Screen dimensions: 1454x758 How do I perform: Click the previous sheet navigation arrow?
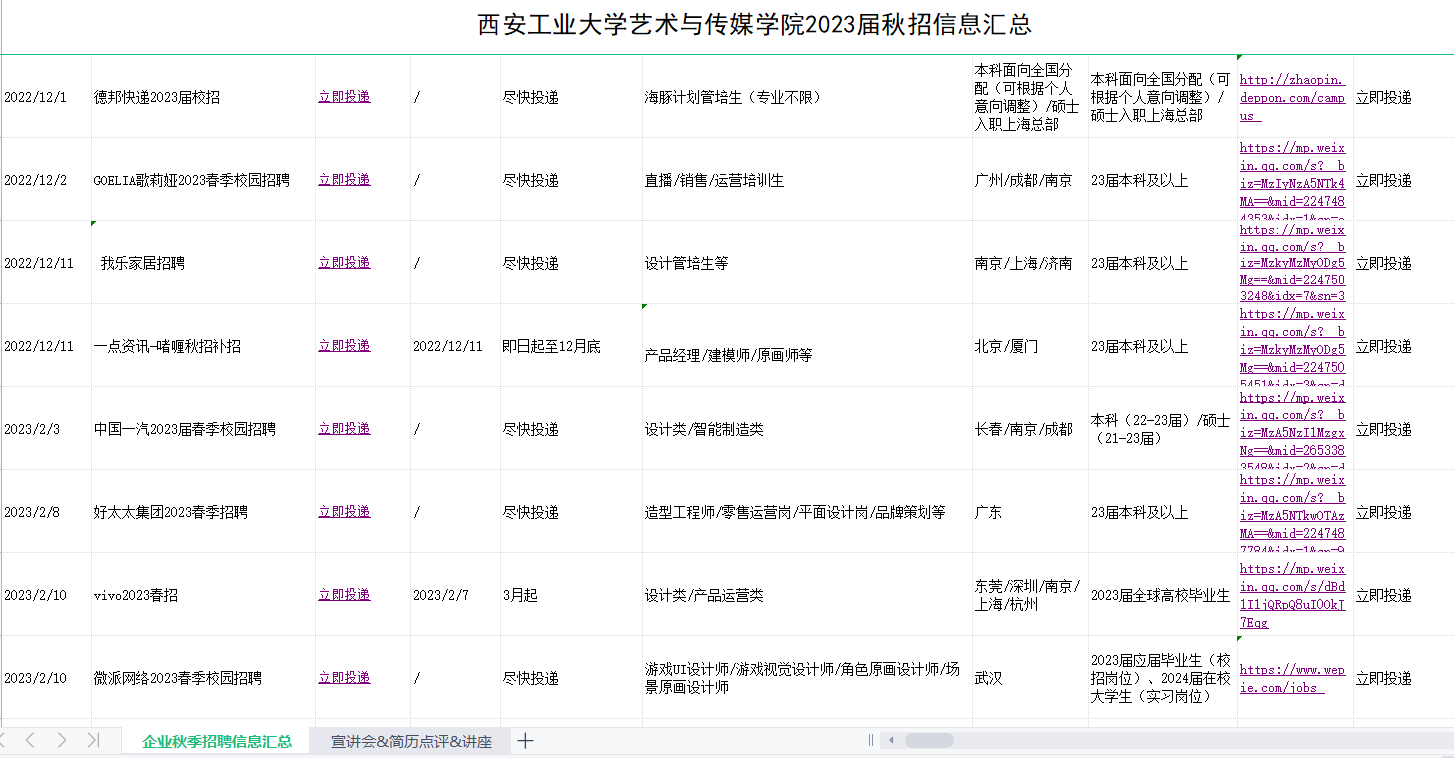click(x=30, y=740)
